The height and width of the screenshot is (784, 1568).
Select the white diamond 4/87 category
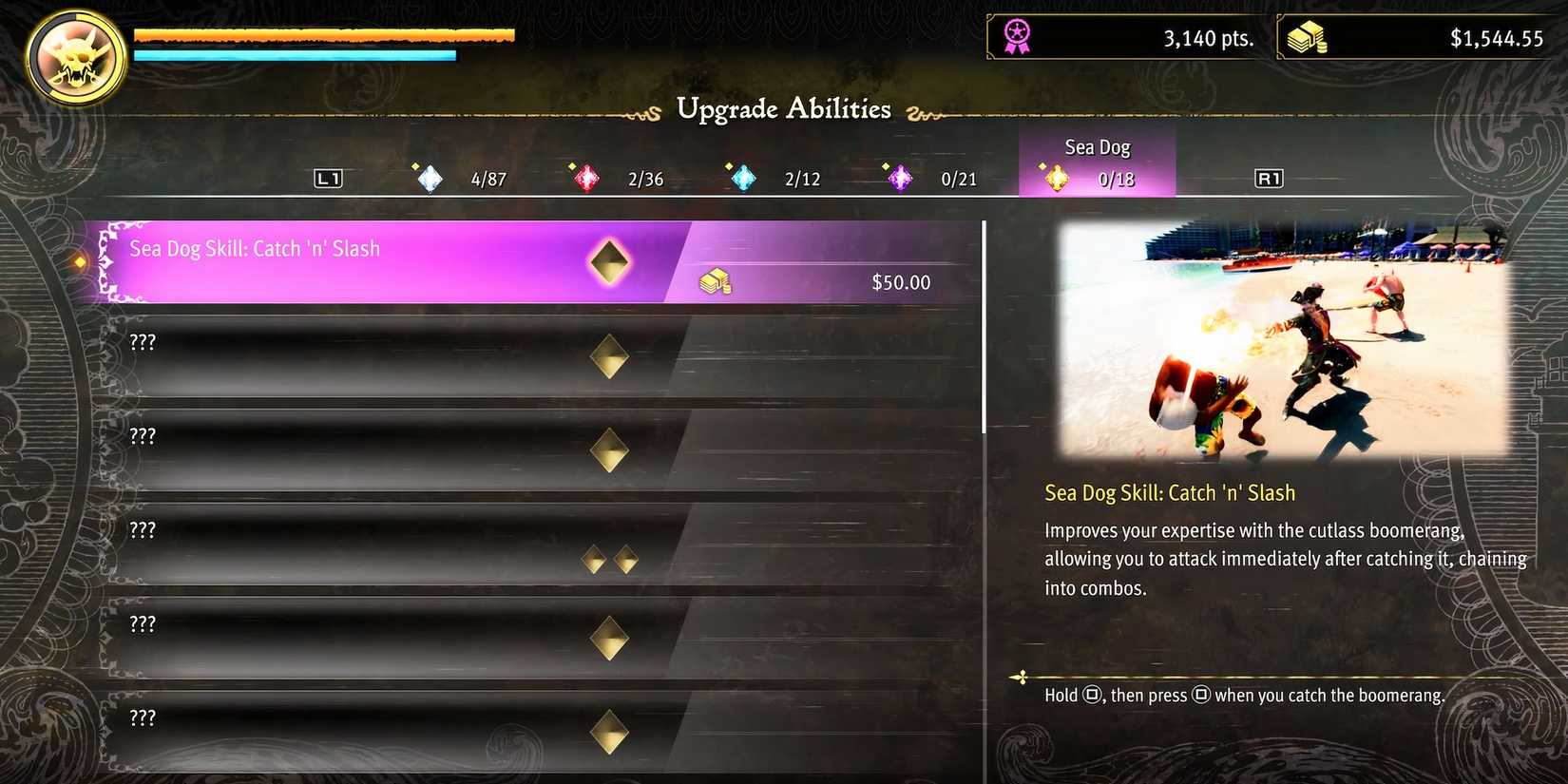coord(461,178)
